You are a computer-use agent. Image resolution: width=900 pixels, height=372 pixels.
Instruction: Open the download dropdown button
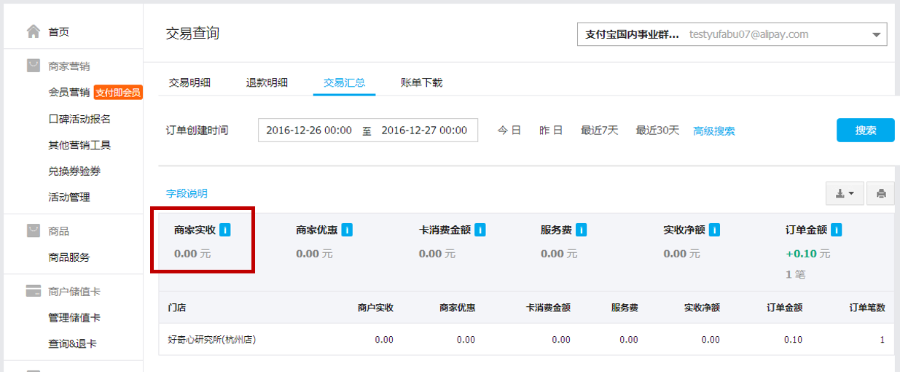pos(845,194)
